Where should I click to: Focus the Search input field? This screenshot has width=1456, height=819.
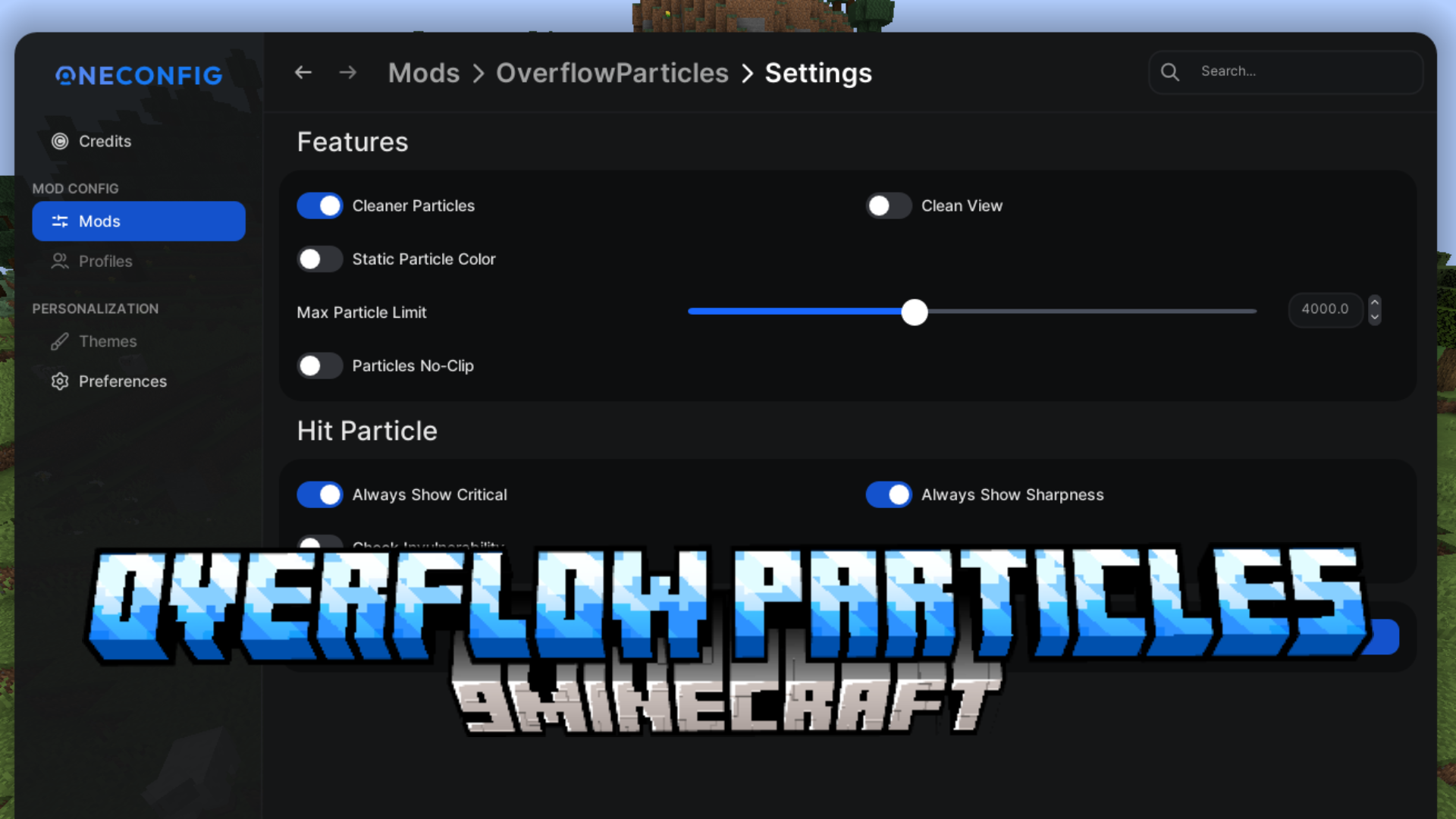point(1285,72)
